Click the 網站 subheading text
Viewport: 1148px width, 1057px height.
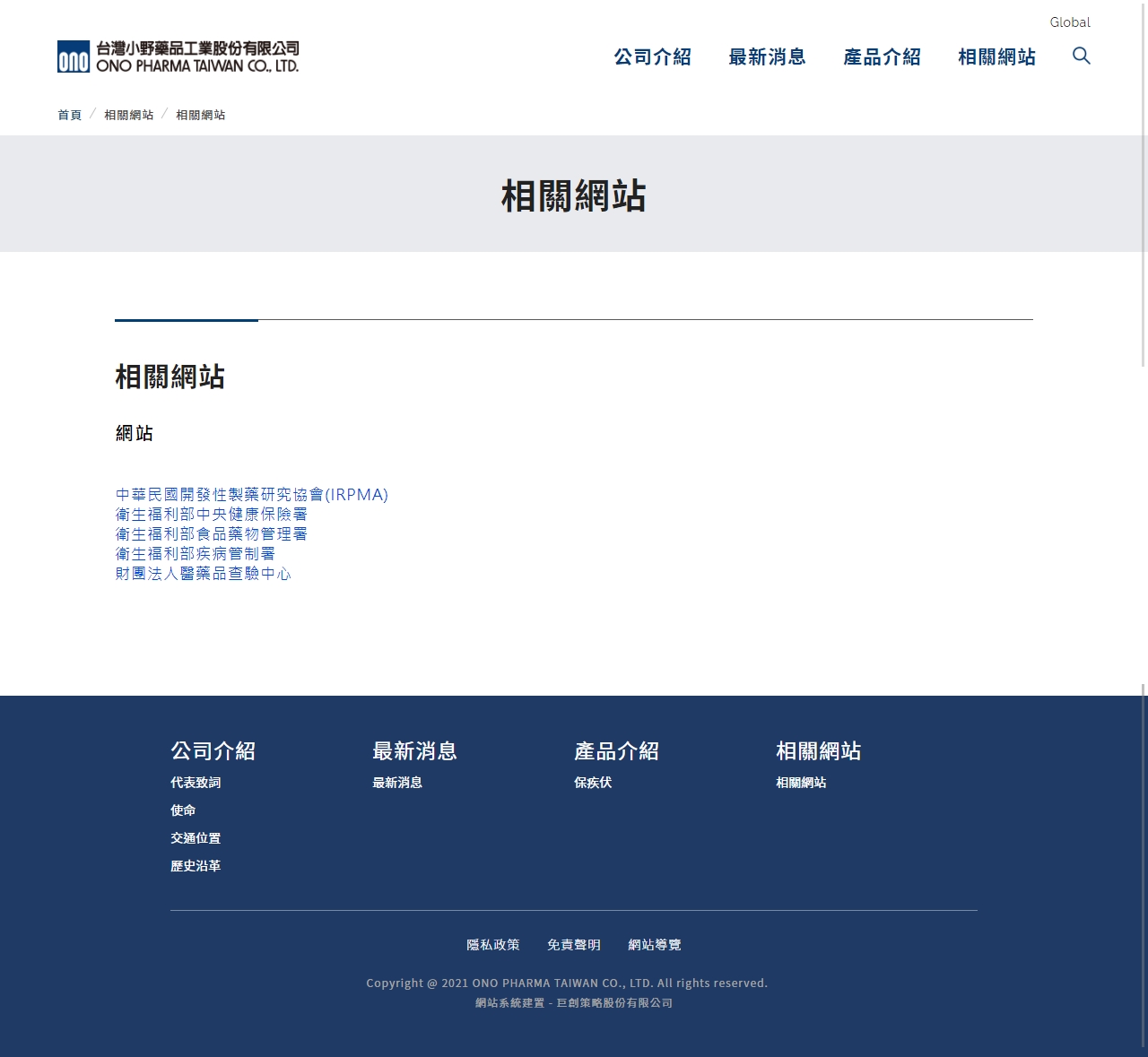[x=135, y=434]
